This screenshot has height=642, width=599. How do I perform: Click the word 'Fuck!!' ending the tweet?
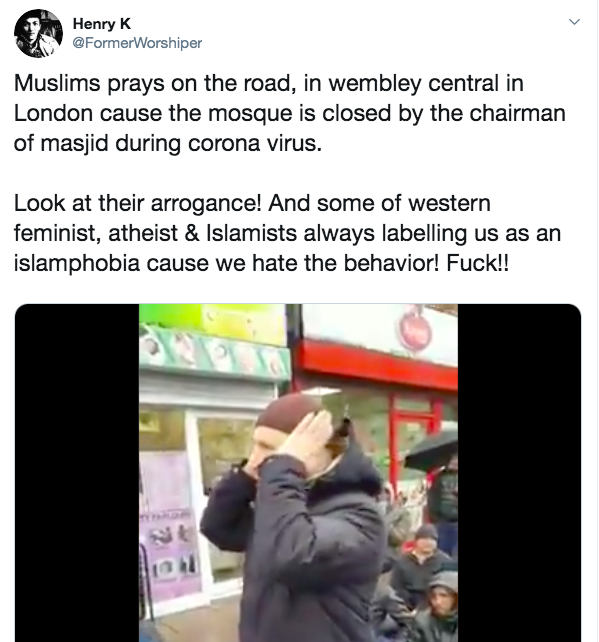coord(478,263)
